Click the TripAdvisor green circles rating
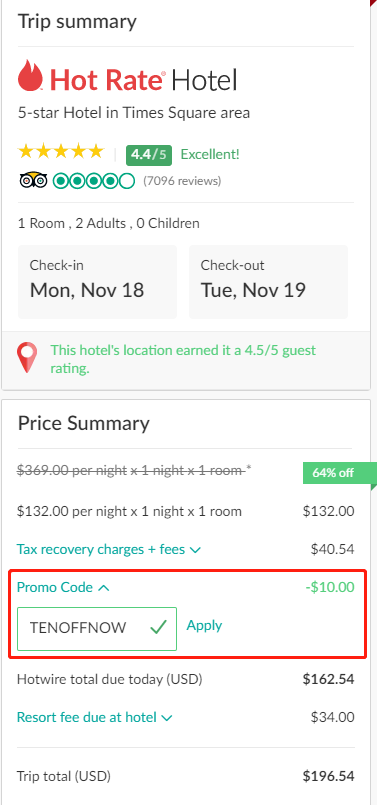 pyautogui.click(x=93, y=181)
